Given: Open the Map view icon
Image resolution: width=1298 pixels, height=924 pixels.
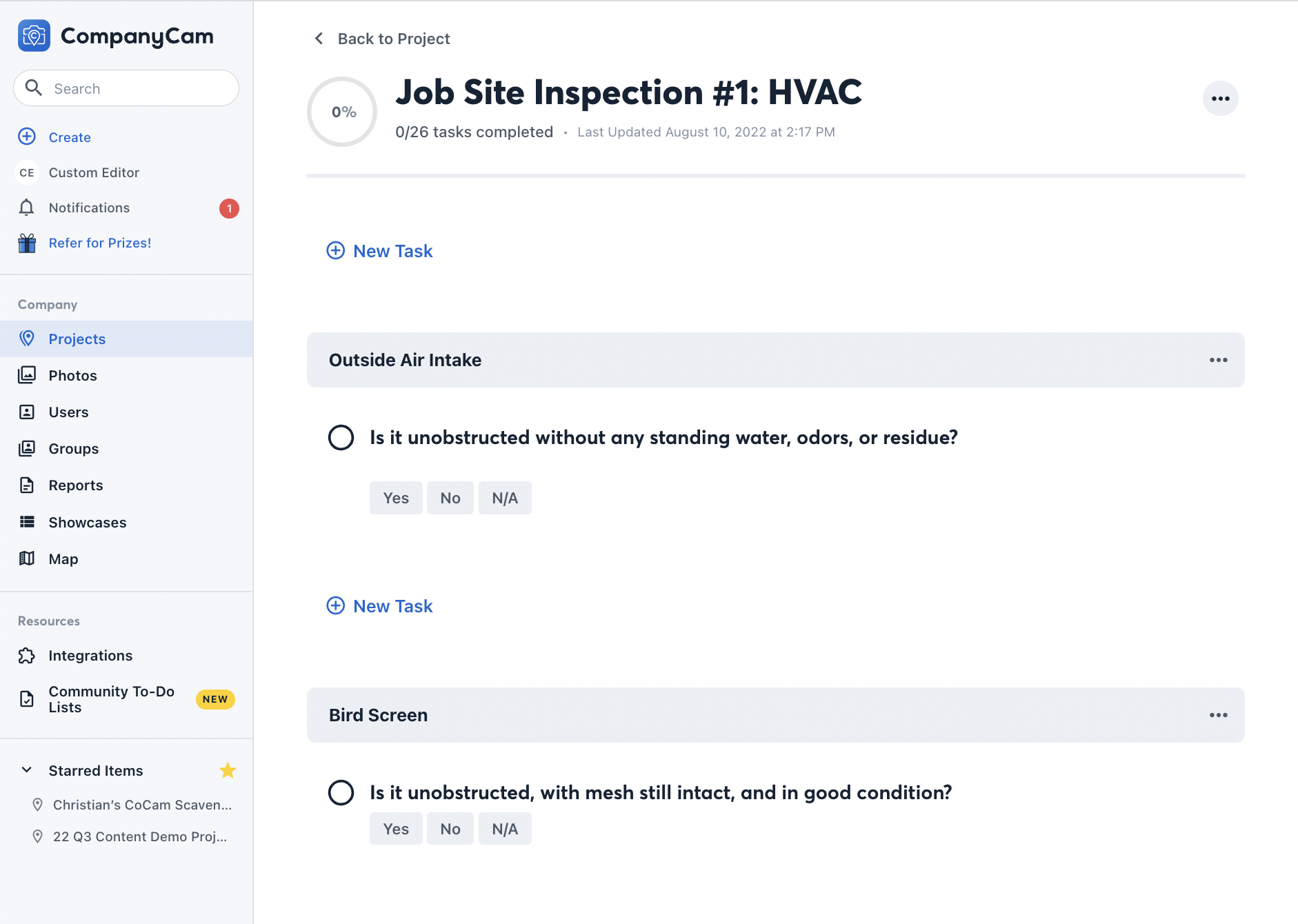Looking at the screenshot, I should click(x=27, y=559).
